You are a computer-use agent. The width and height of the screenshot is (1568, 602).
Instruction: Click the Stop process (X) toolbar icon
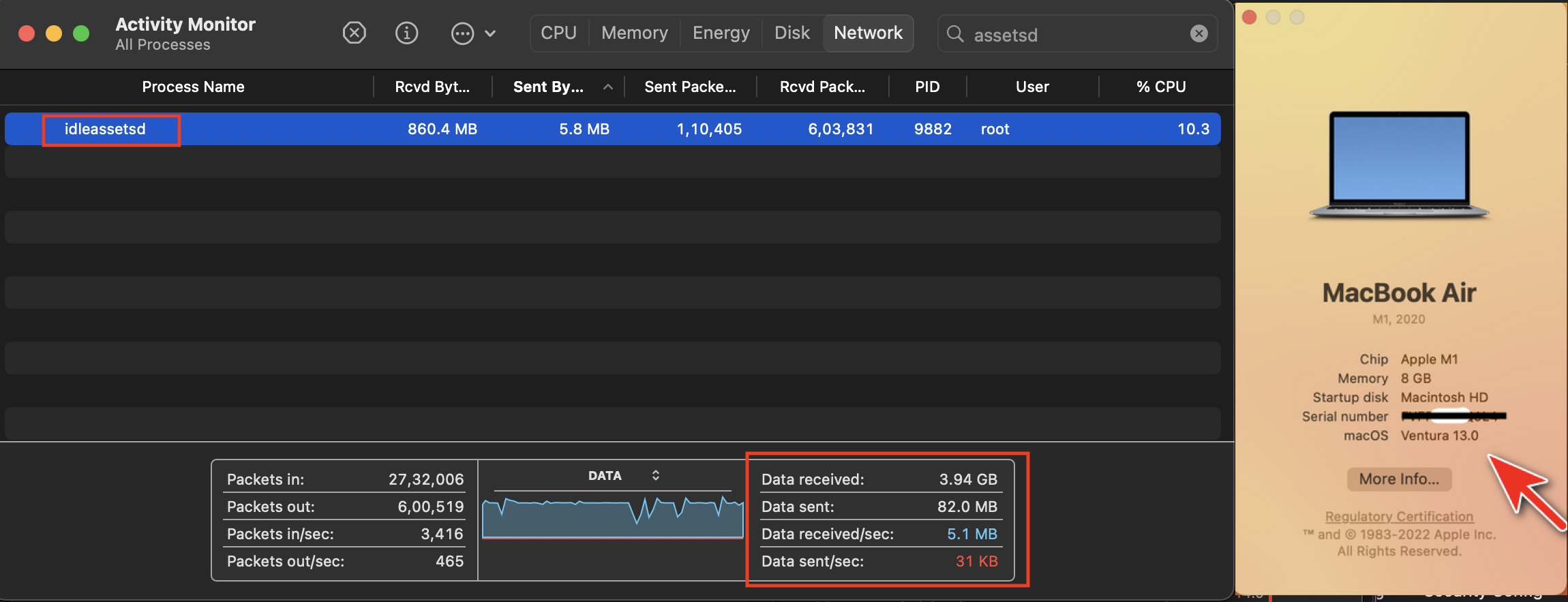[354, 33]
